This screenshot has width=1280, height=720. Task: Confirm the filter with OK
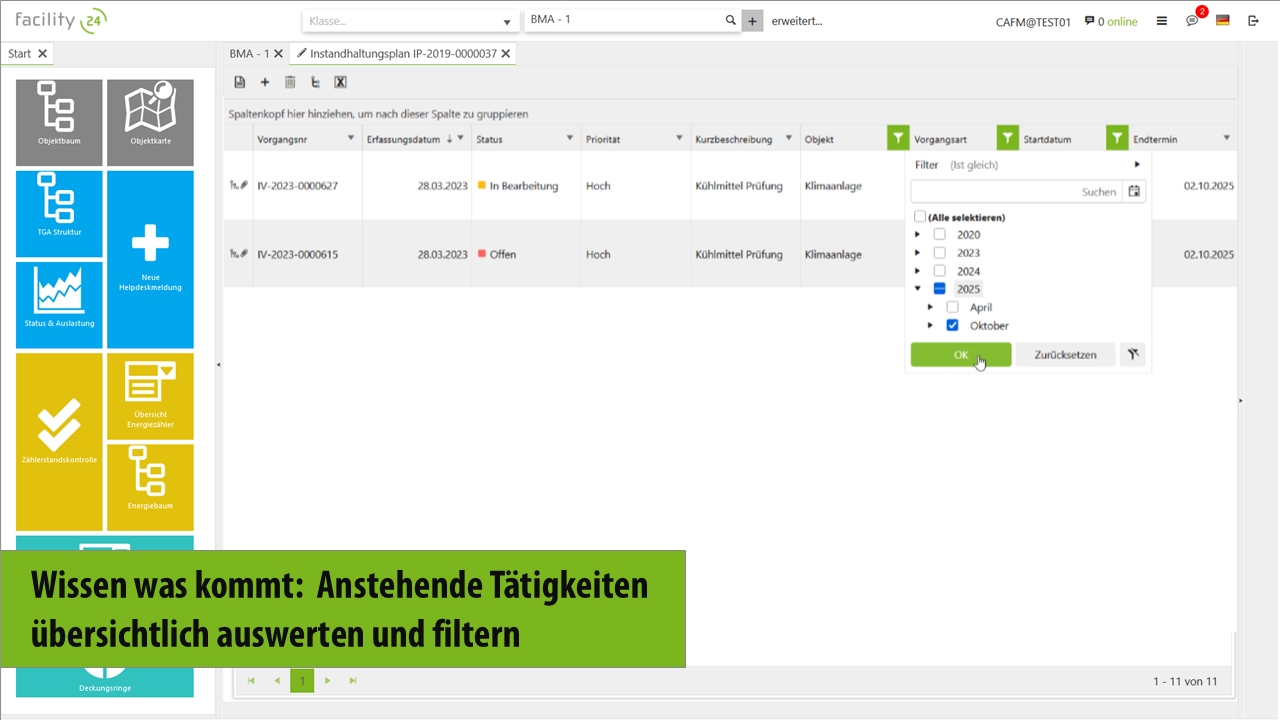point(961,355)
